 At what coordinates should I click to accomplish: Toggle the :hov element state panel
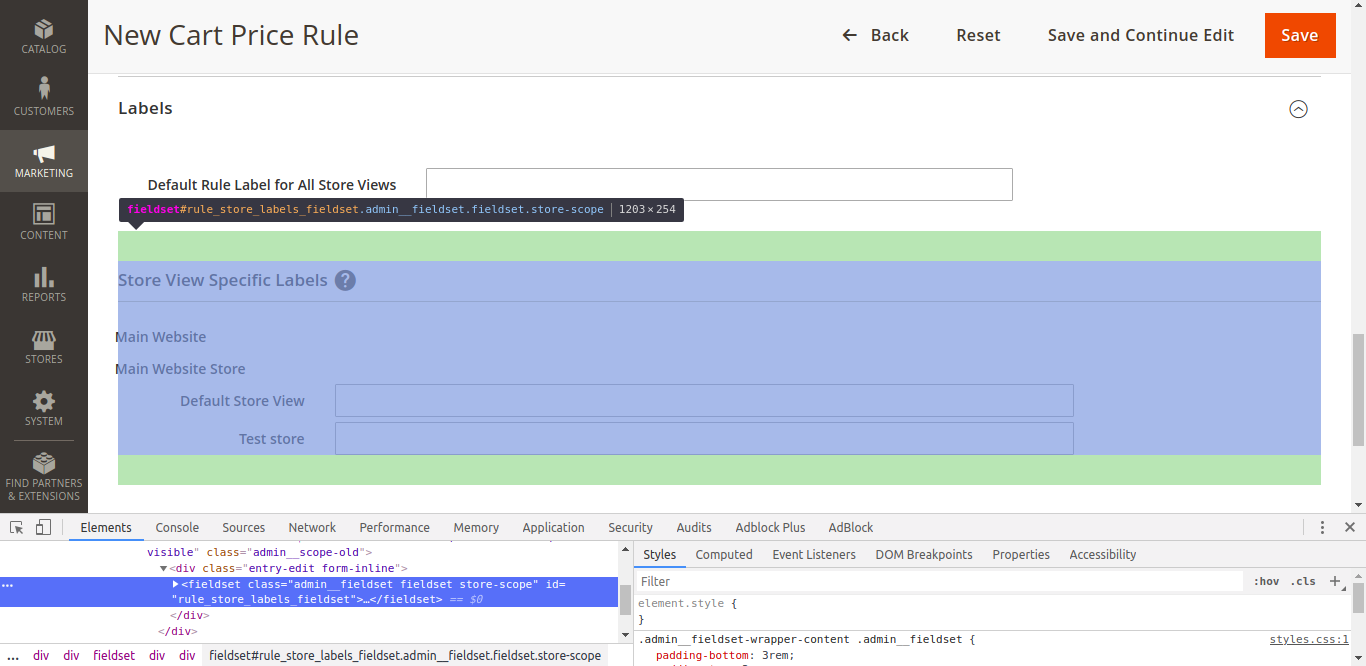point(1266,581)
